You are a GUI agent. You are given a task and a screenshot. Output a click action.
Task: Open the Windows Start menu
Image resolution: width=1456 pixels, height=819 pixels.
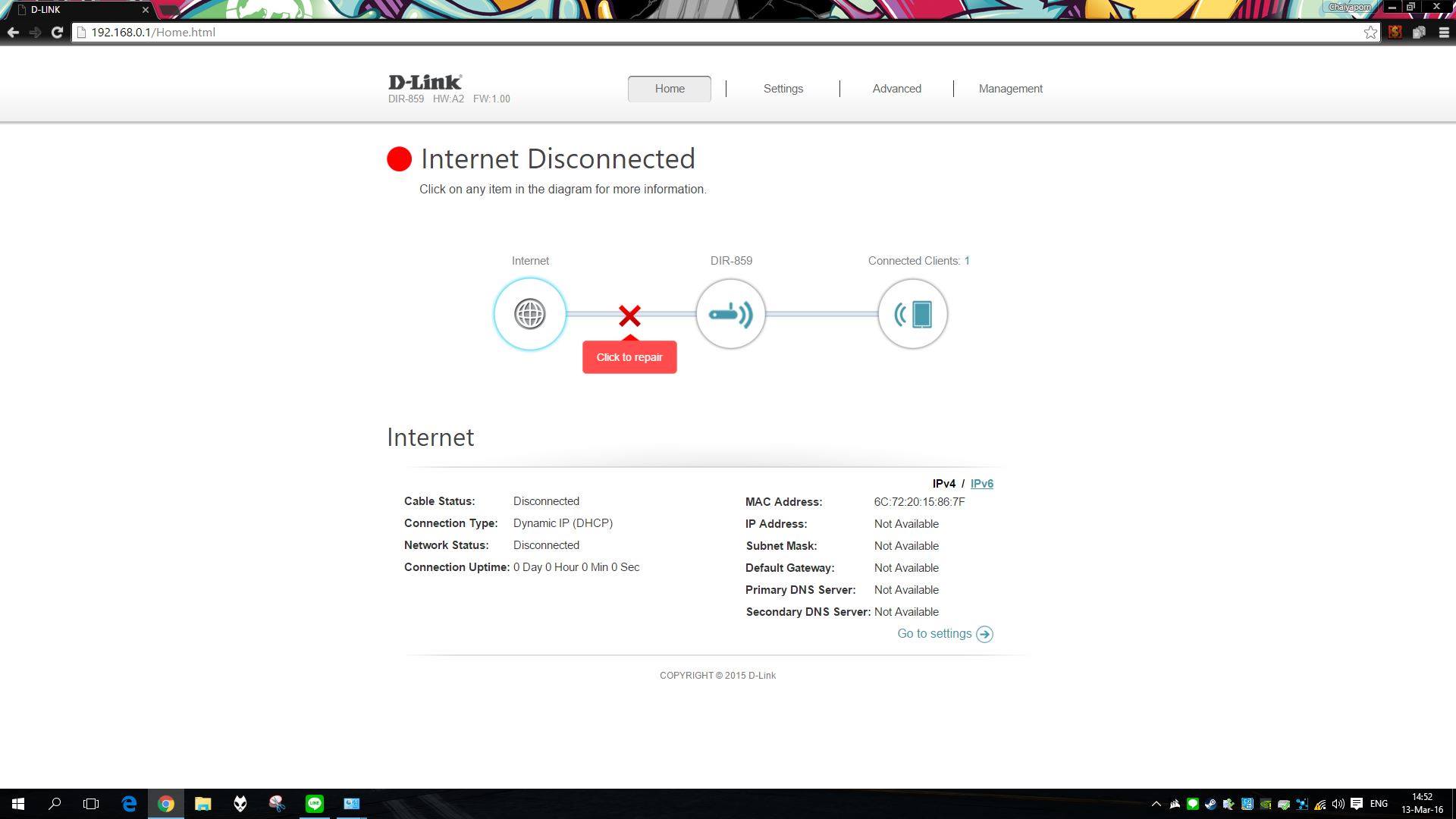(18, 804)
